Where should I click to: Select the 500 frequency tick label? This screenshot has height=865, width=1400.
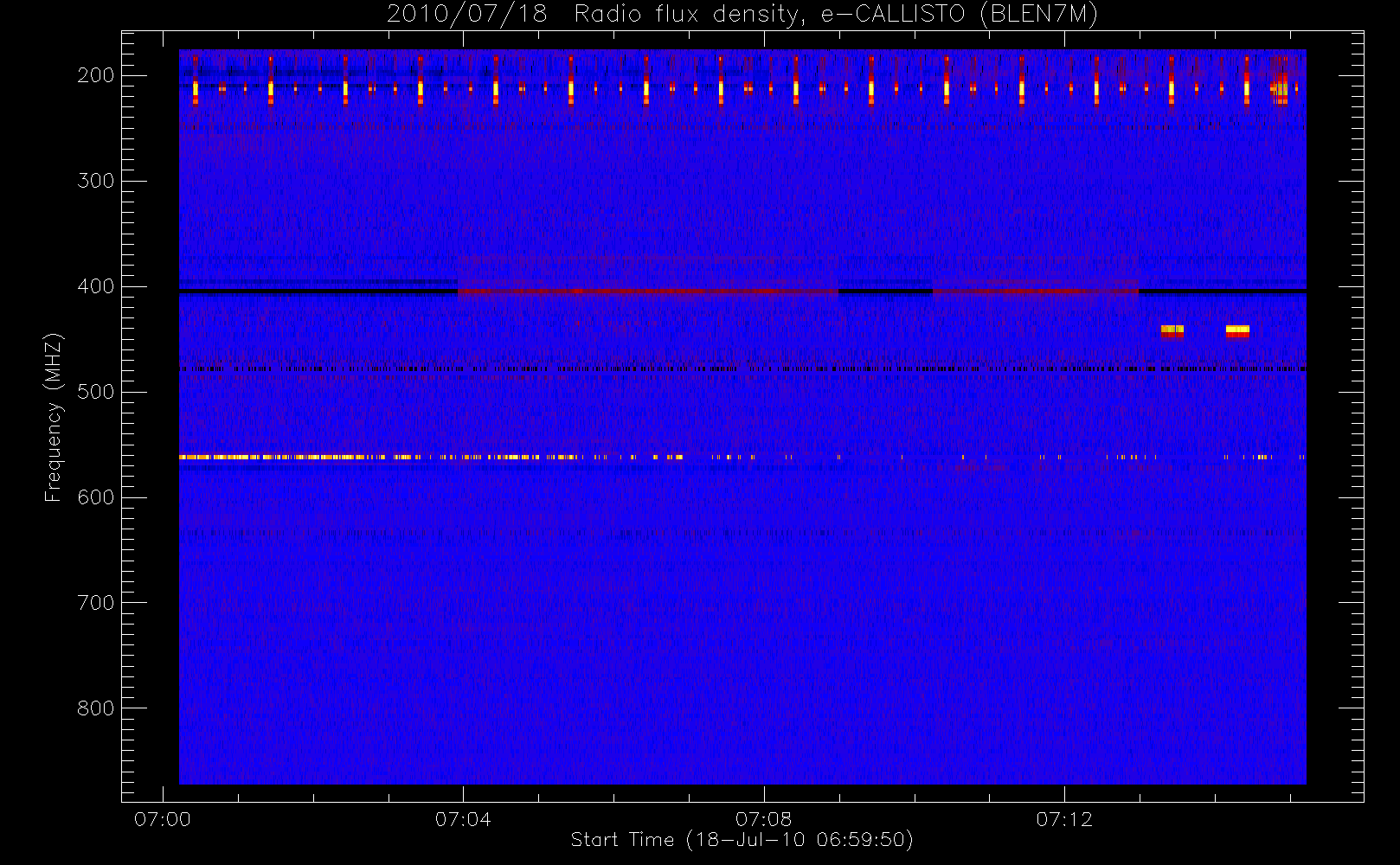point(95,392)
